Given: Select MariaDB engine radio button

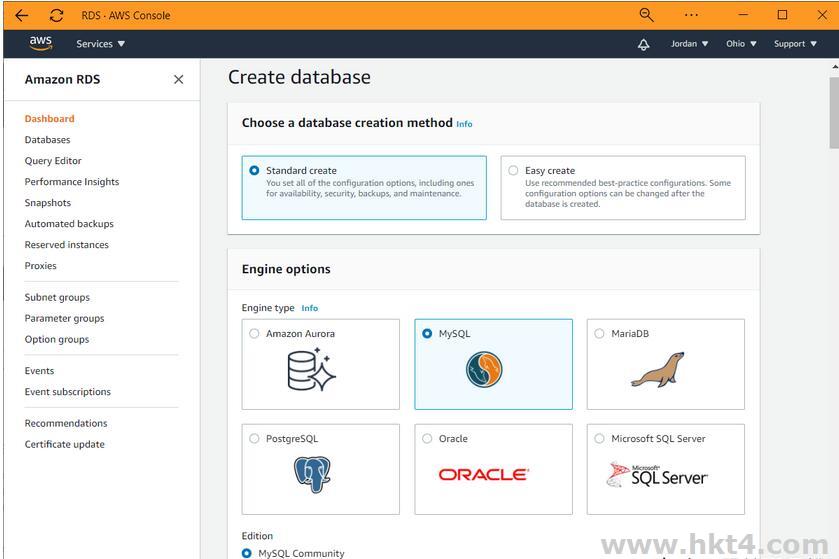Looking at the screenshot, I should (599, 333).
